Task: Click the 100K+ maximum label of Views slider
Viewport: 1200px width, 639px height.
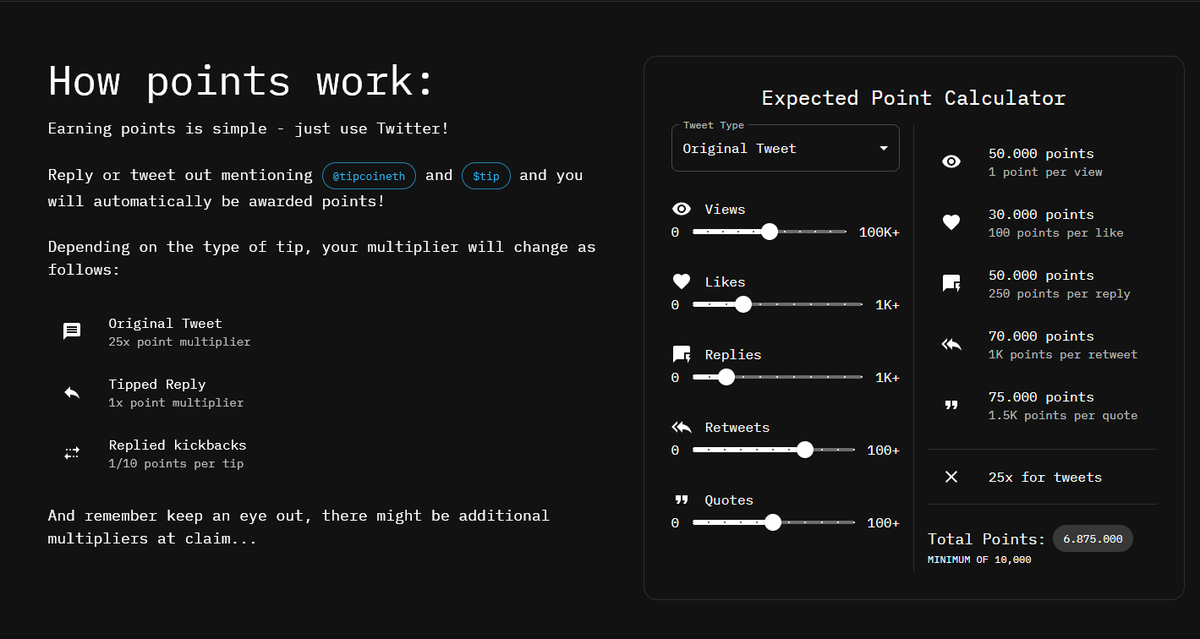Action: (879, 232)
